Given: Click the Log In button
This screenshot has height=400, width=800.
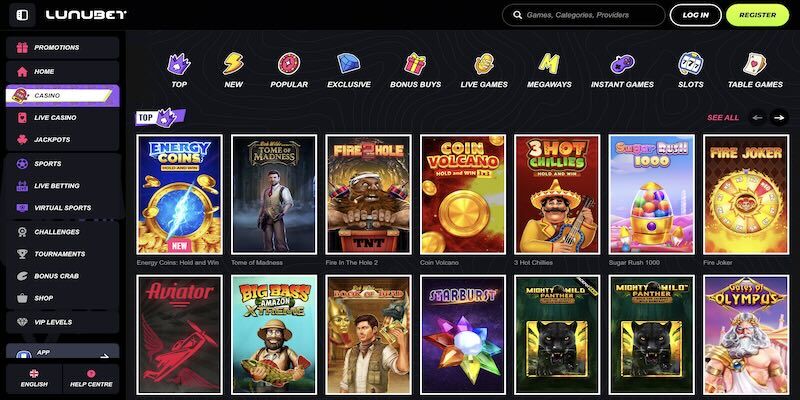Looking at the screenshot, I should [x=695, y=15].
